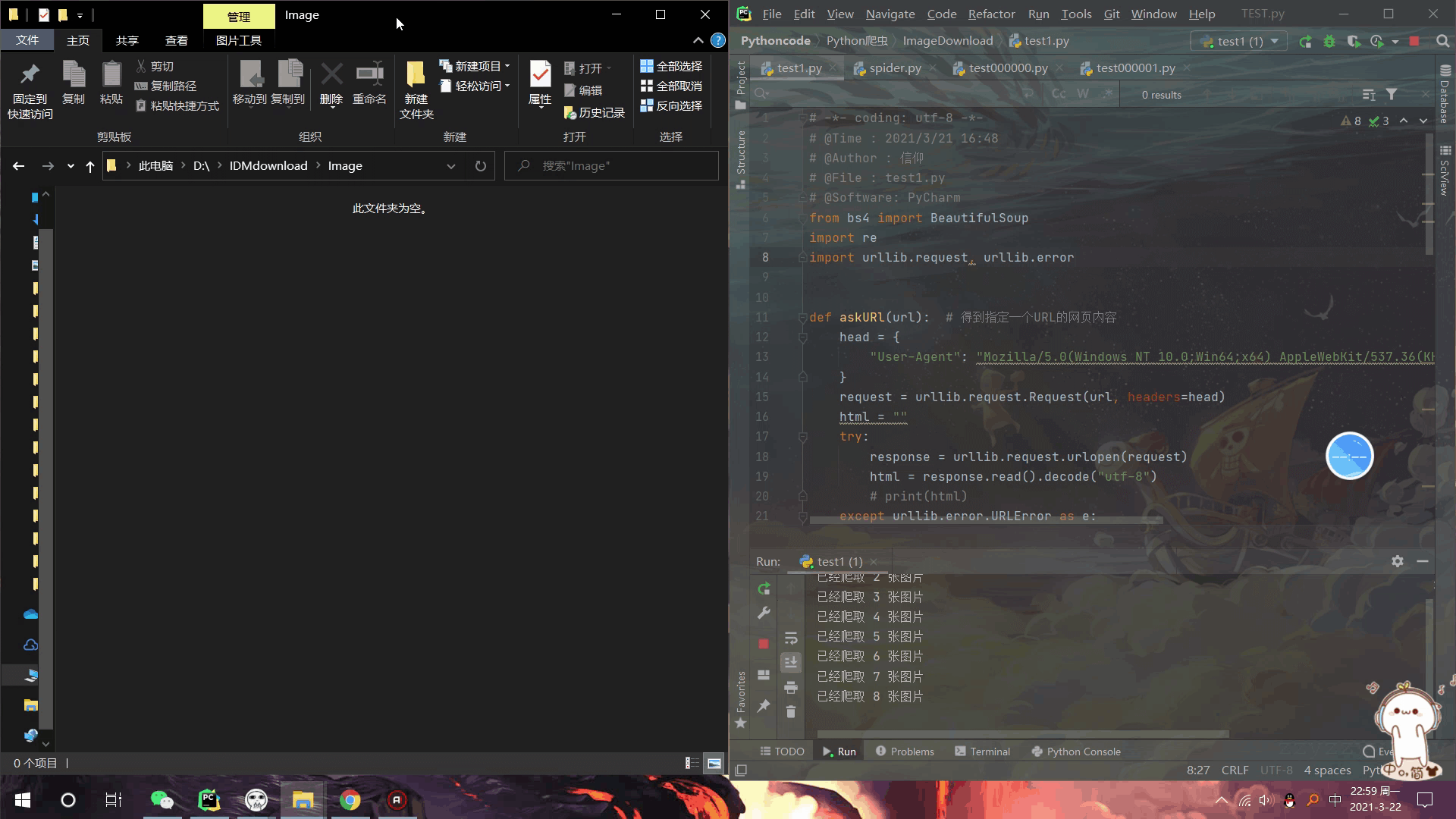Expand 轻松访问 dropdown in Explorer ribbon
The image size is (1456, 819).
click(507, 86)
